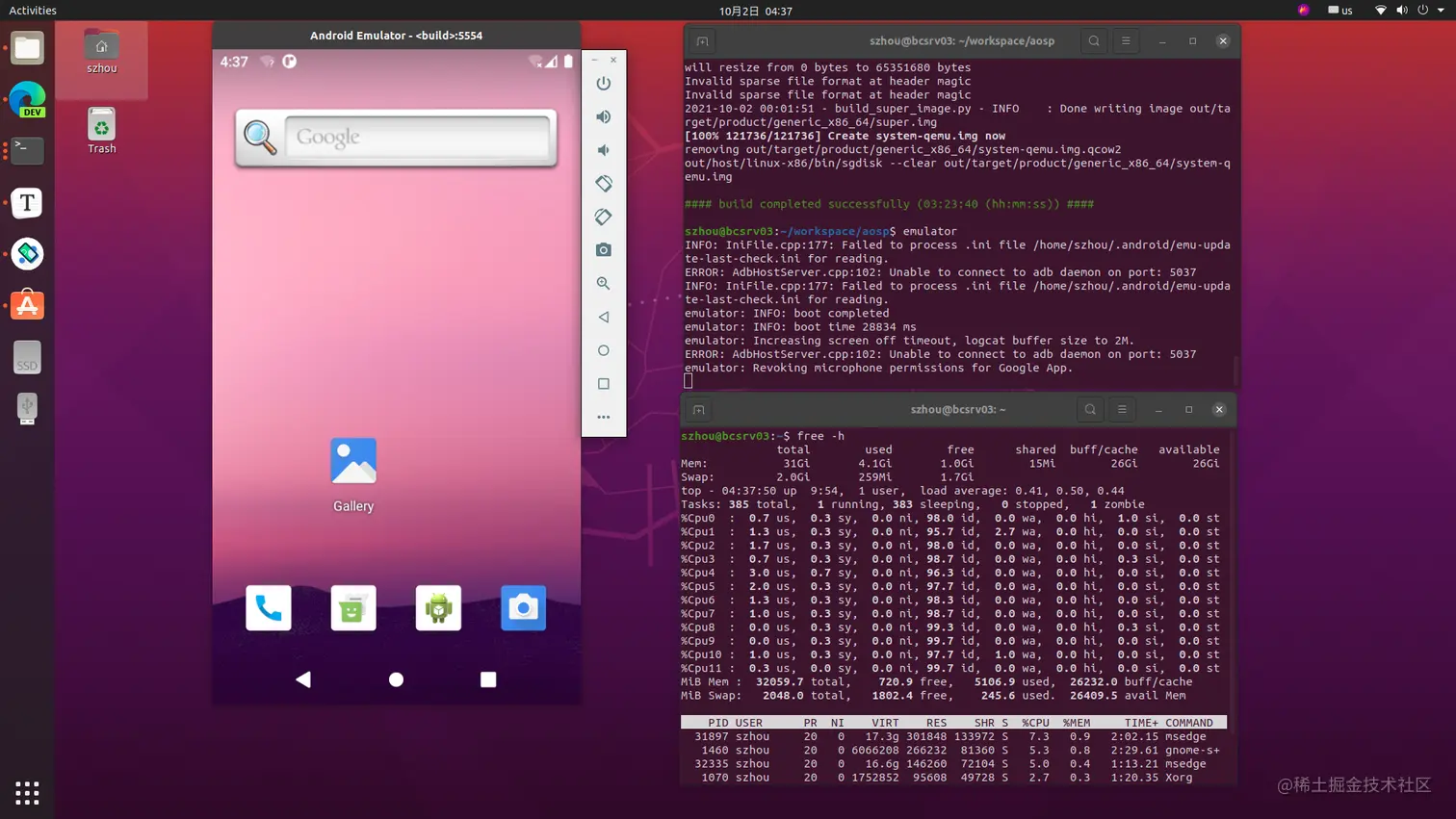Open emulator extended controls (three dots)
The width and height of the screenshot is (1456, 819).
tap(604, 417)
